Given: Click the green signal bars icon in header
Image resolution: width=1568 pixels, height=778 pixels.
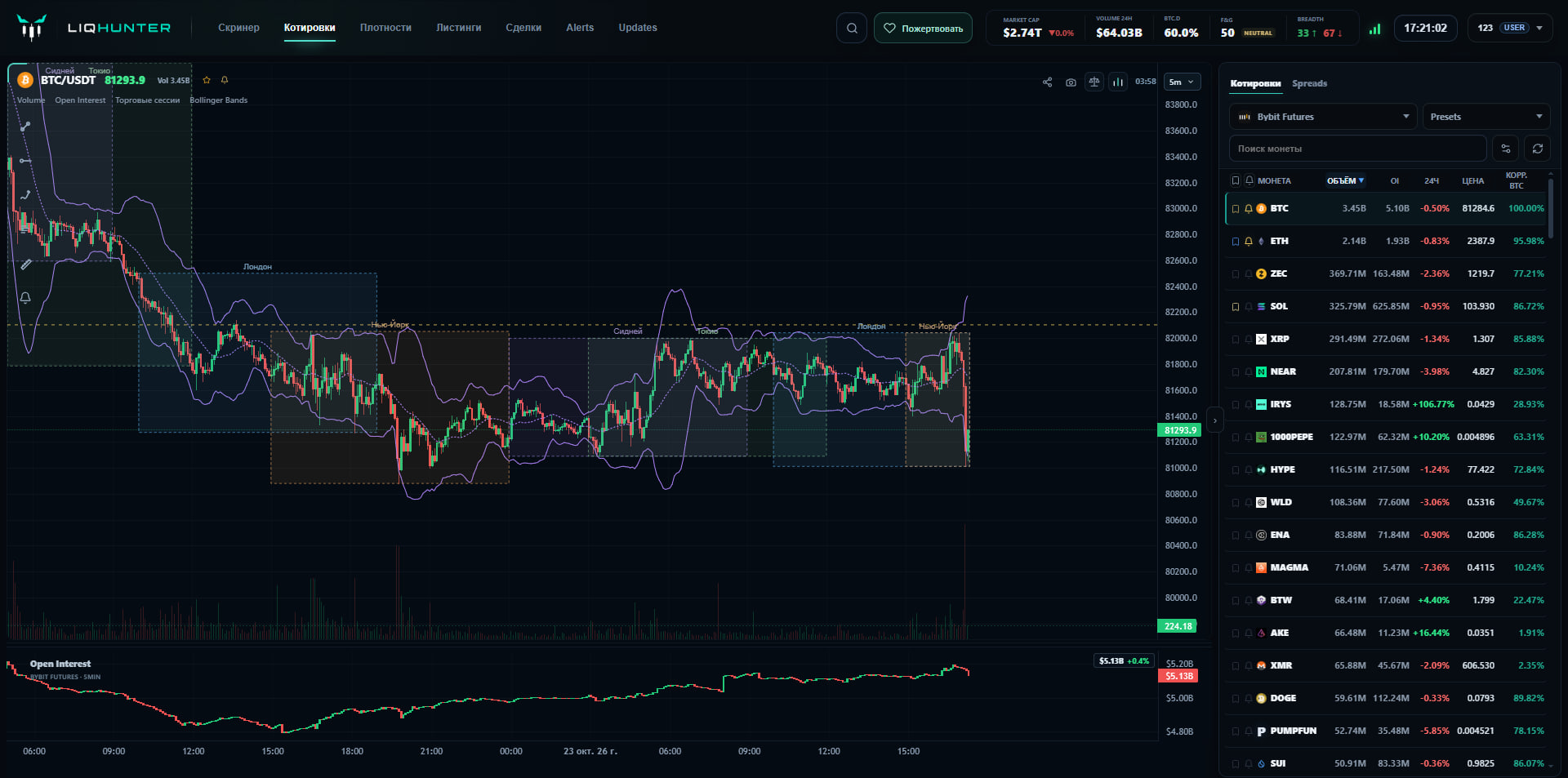Looking at the screenshot, I should click(1375, 29).
